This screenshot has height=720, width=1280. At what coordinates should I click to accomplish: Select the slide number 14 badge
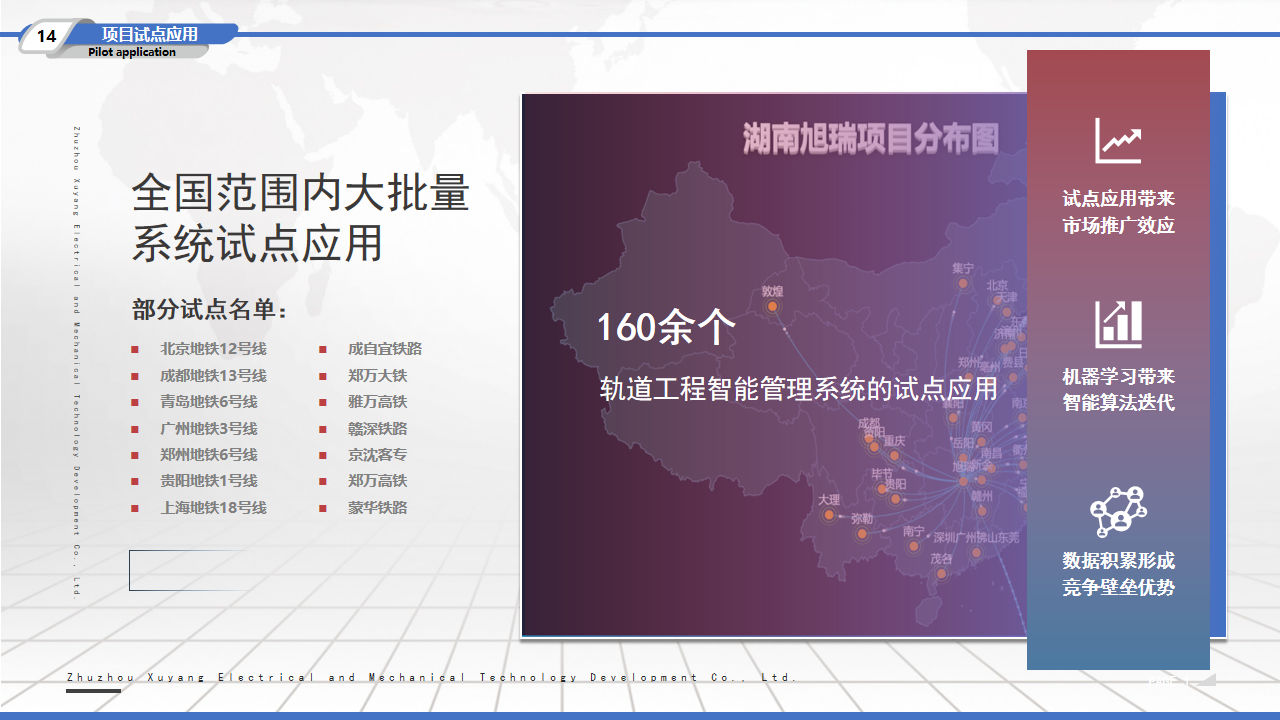coord(46,37)
